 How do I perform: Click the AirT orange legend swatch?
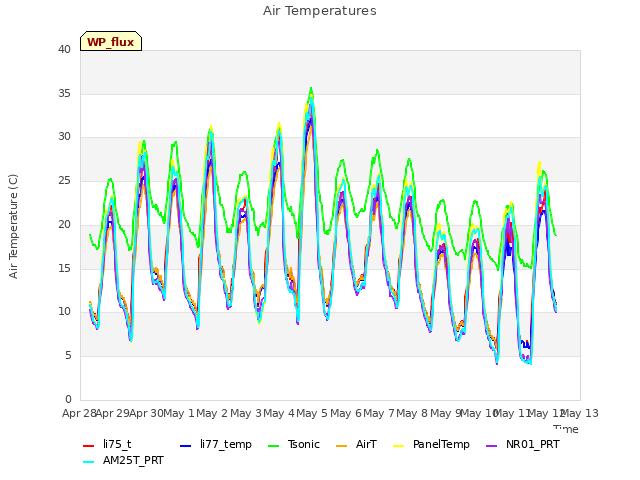(341, 446)
